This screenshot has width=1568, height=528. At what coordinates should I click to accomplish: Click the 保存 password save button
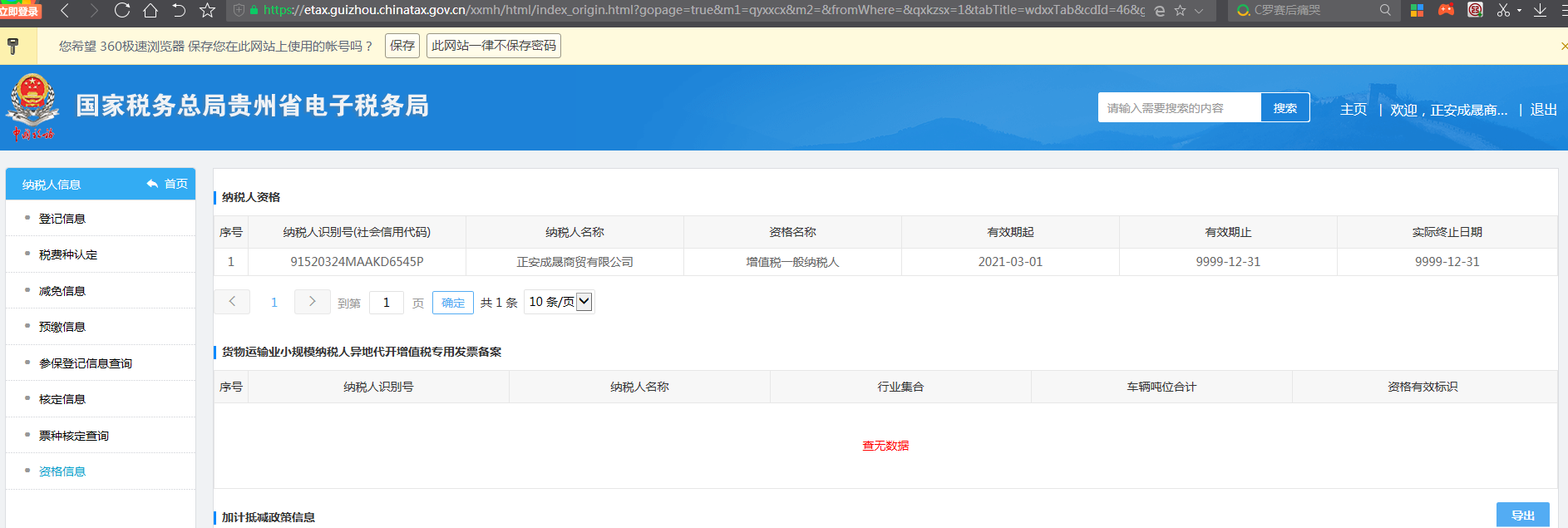click(402, 46)
